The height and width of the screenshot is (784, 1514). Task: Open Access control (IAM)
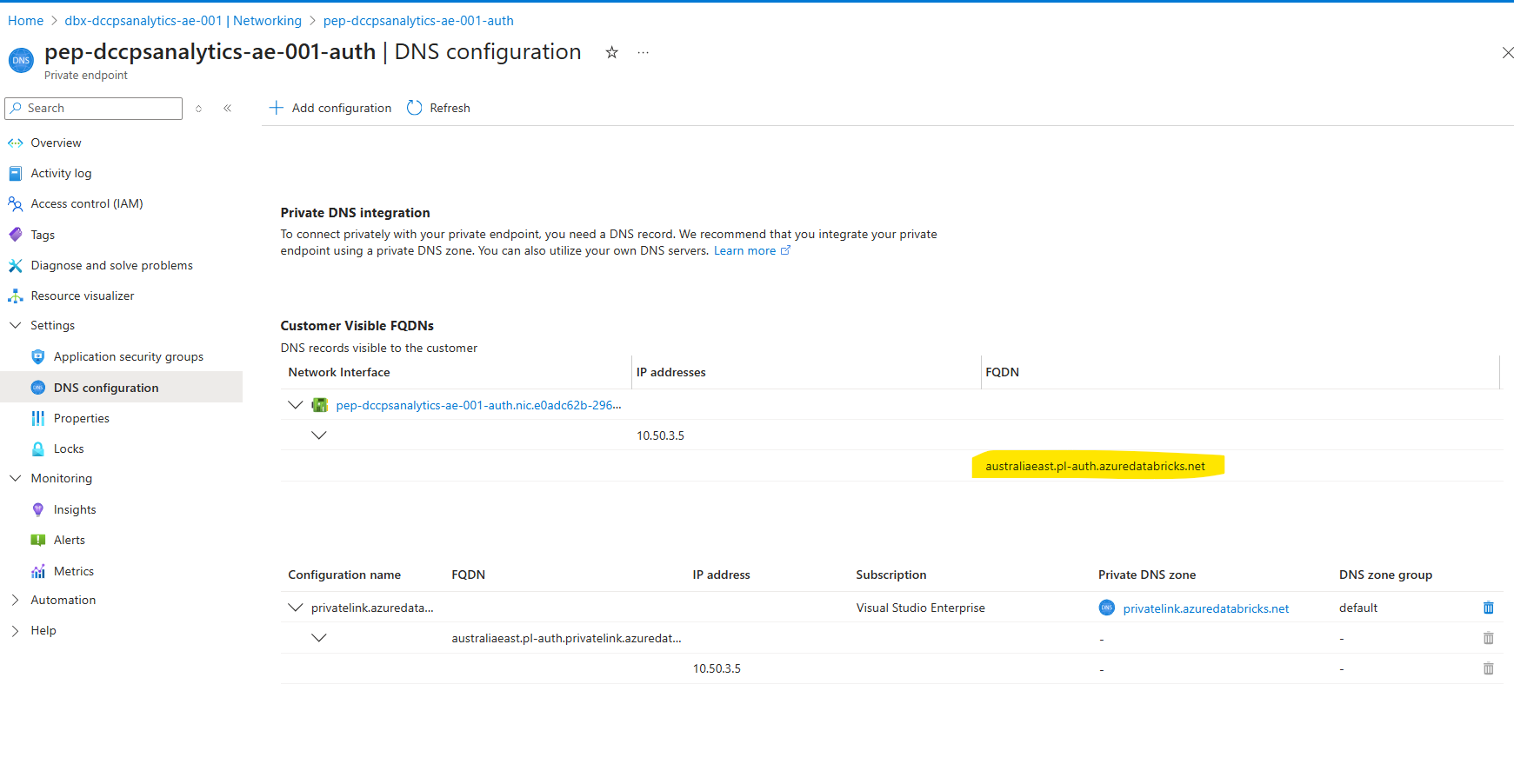[x=87, y=203]
